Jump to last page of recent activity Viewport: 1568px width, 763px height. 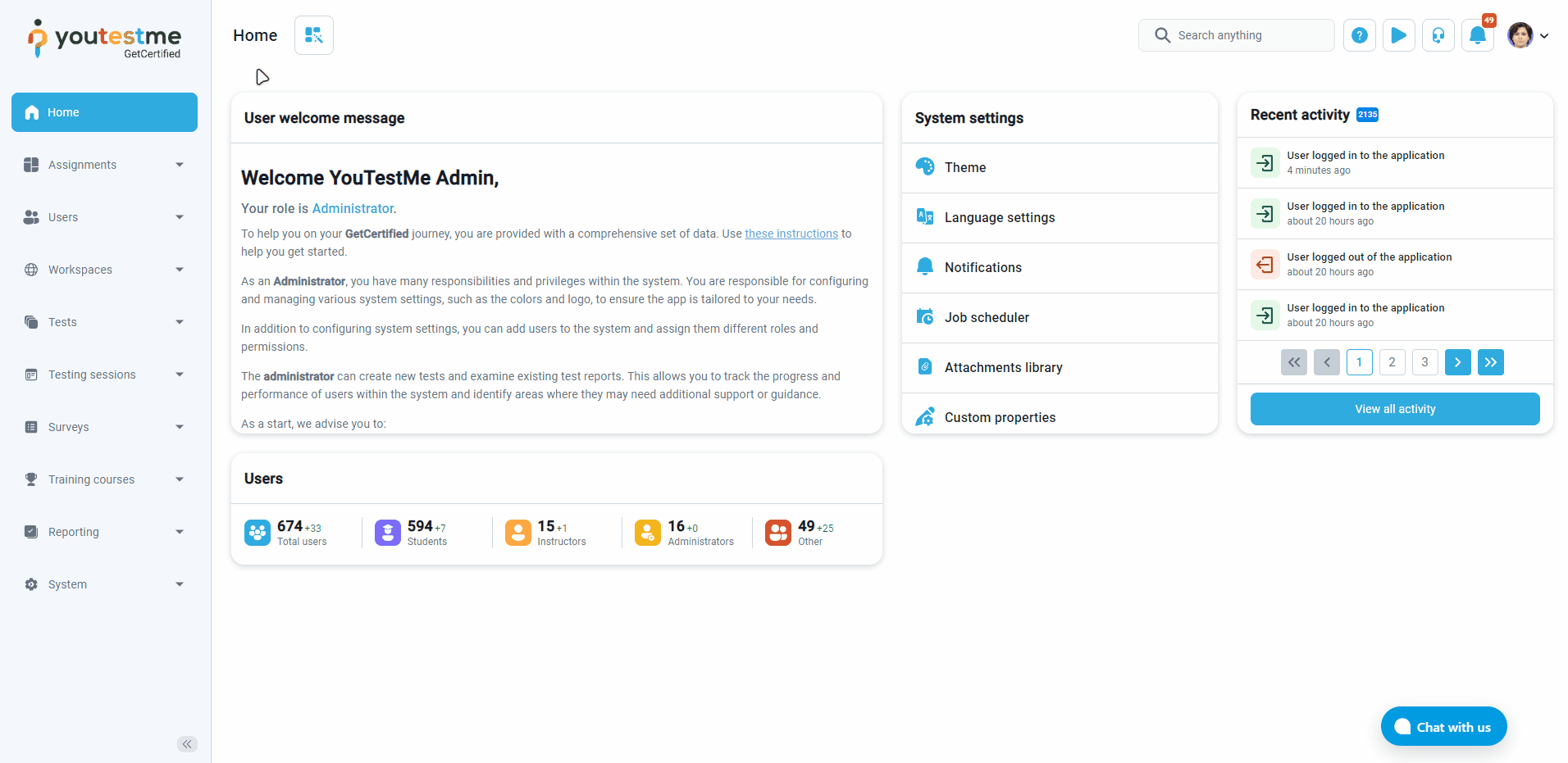[1490, 362]
